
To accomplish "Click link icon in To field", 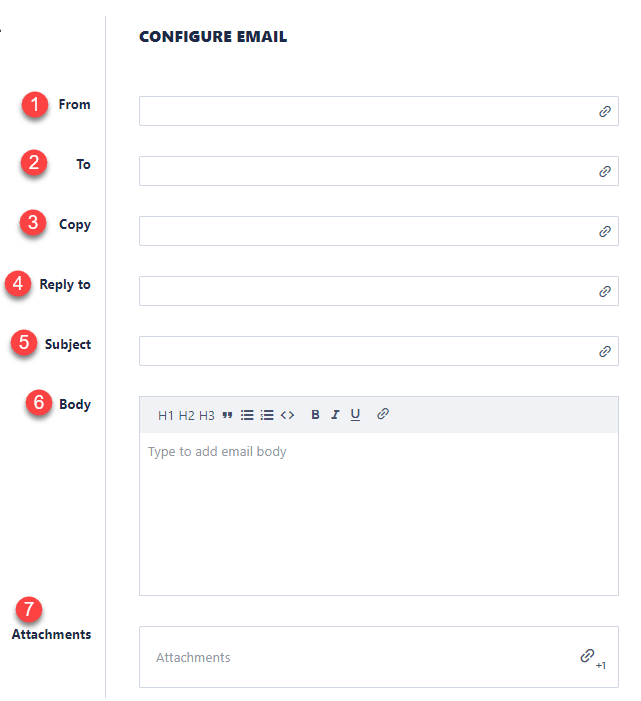I will tap(605, 172).
